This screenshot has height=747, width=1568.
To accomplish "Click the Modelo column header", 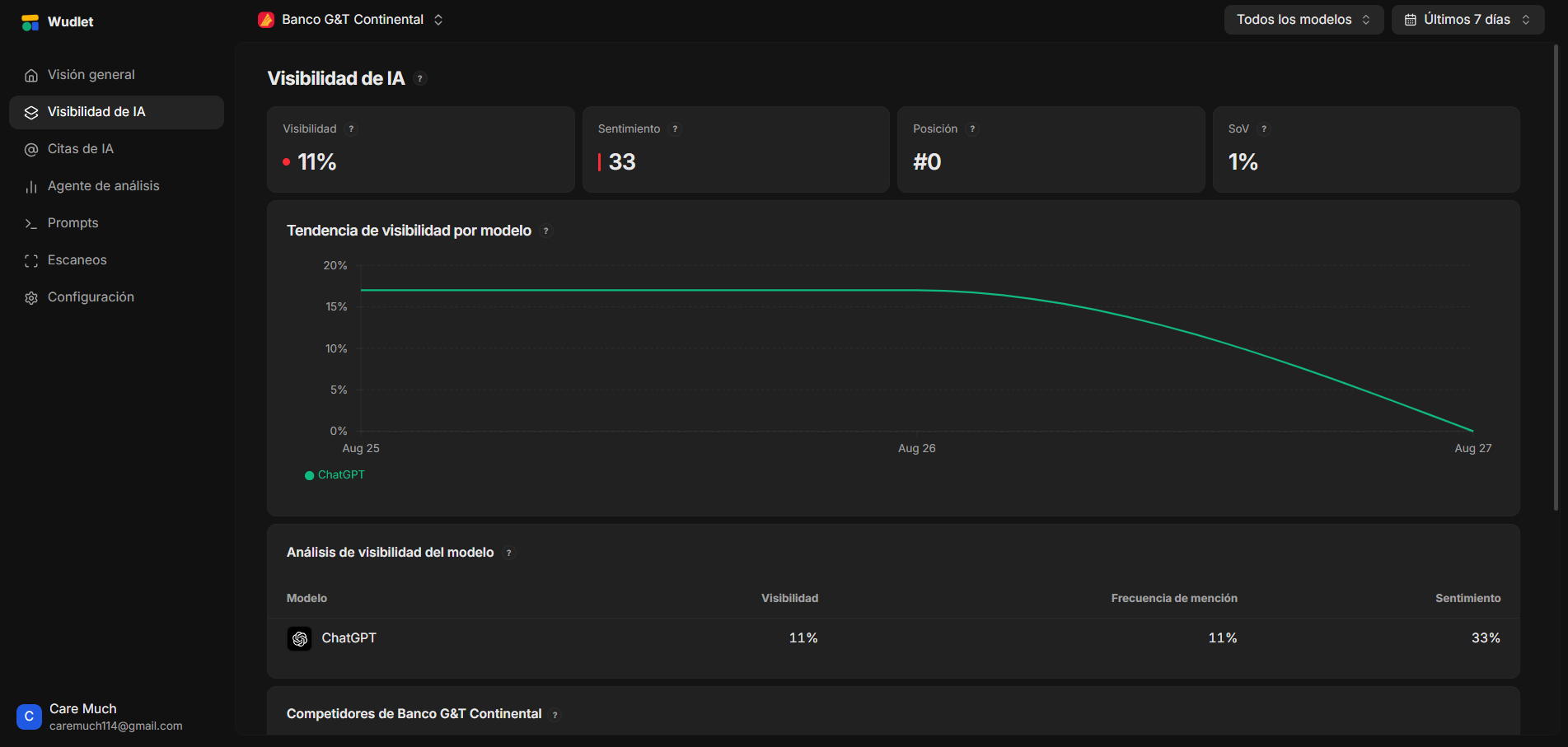I will pyautogui.click(x=307, y=598).
